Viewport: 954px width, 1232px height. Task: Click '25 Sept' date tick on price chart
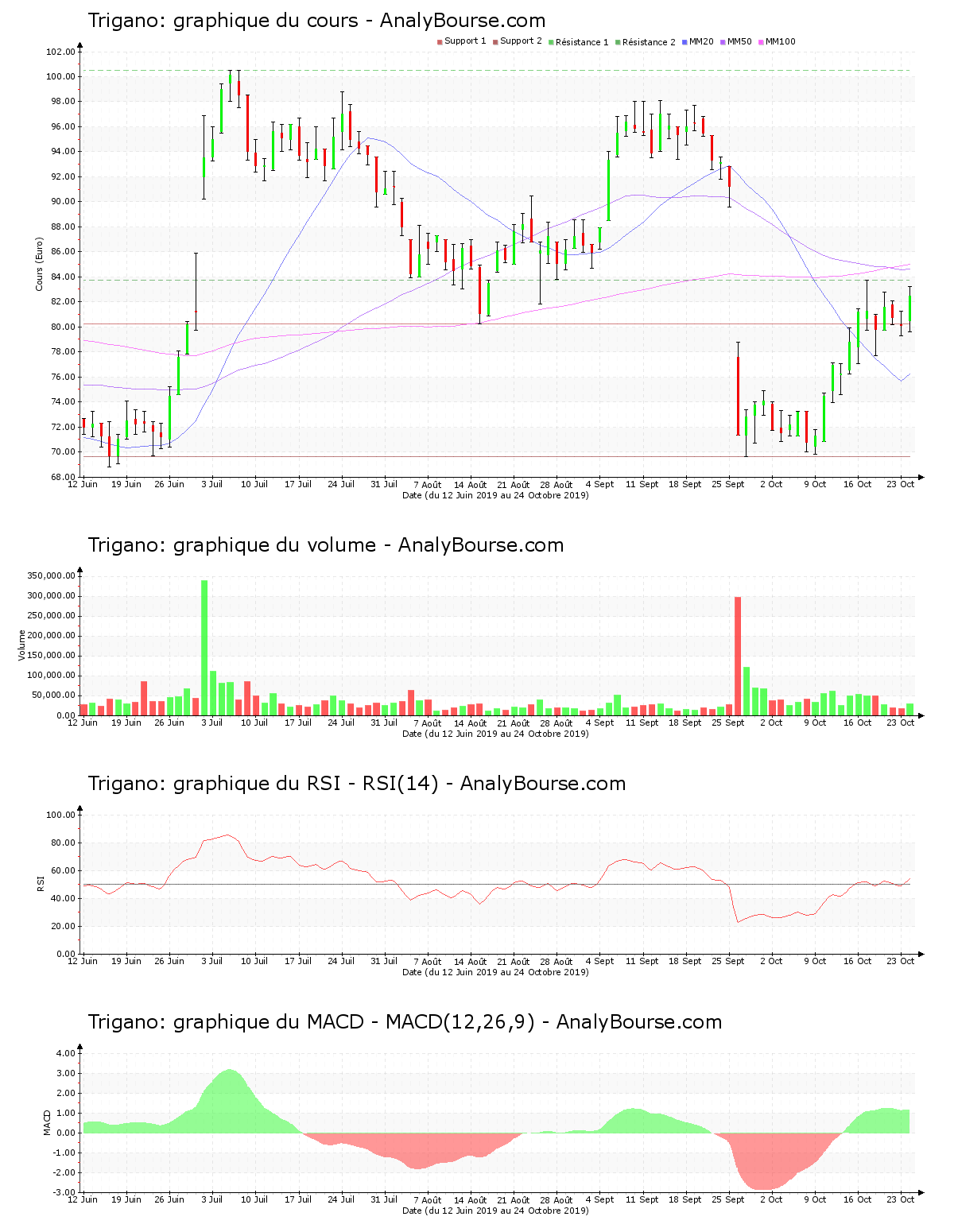pos(728,484)
